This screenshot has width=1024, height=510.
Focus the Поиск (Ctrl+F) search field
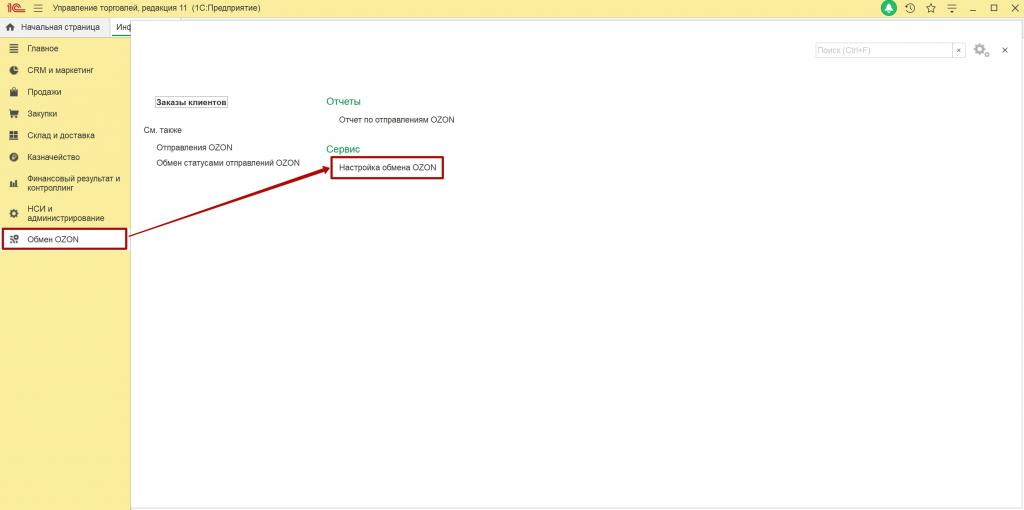884,50
